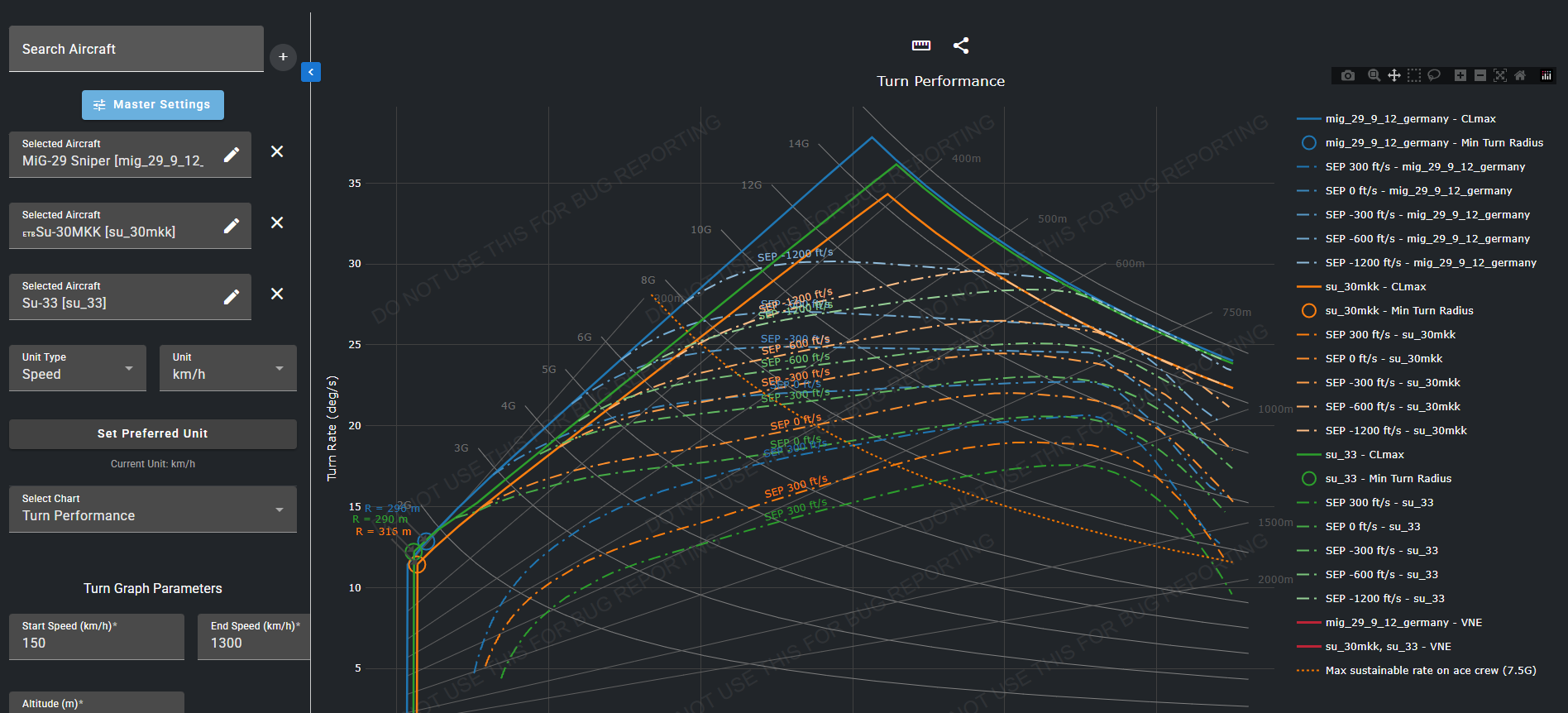
Task: Edit the Su-33 aircraft entry
Action: point(232,297)
